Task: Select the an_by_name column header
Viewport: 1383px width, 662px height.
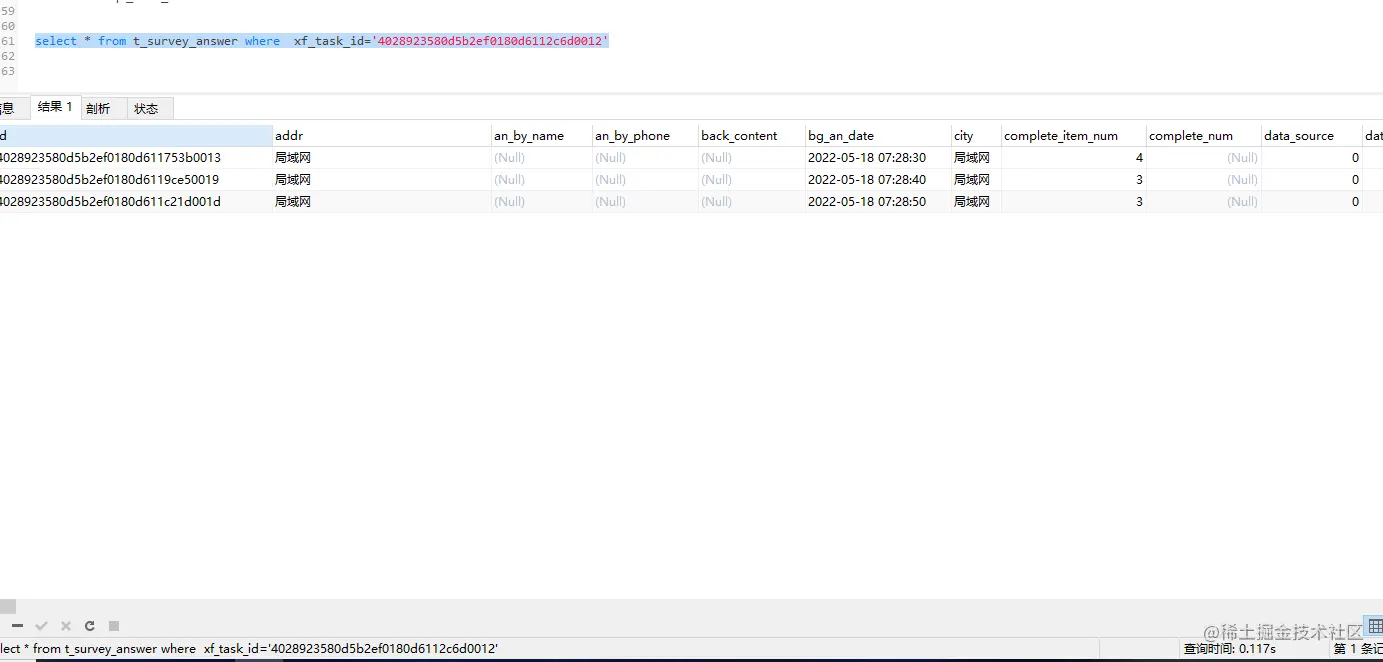Action: [x=542, y=135]
